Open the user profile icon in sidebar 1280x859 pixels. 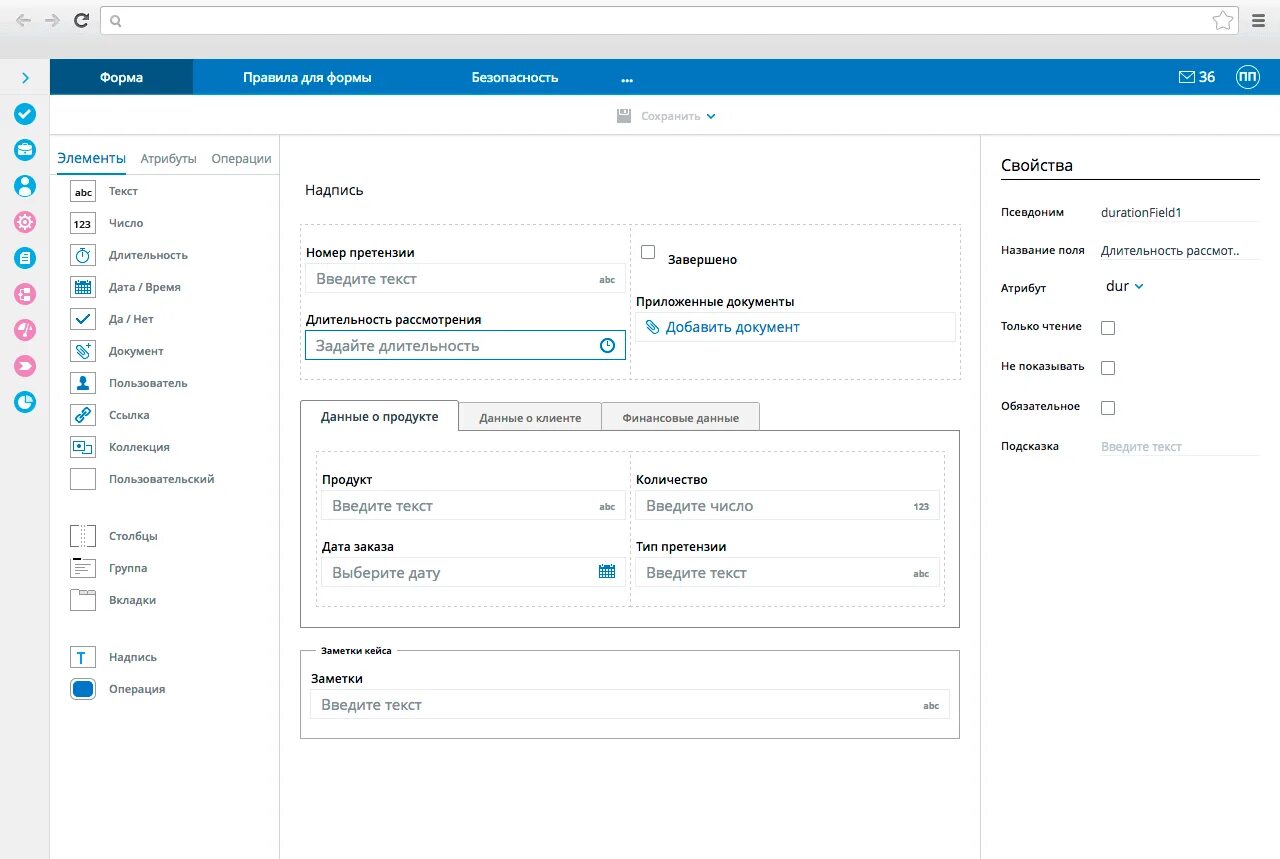(25, 186)
